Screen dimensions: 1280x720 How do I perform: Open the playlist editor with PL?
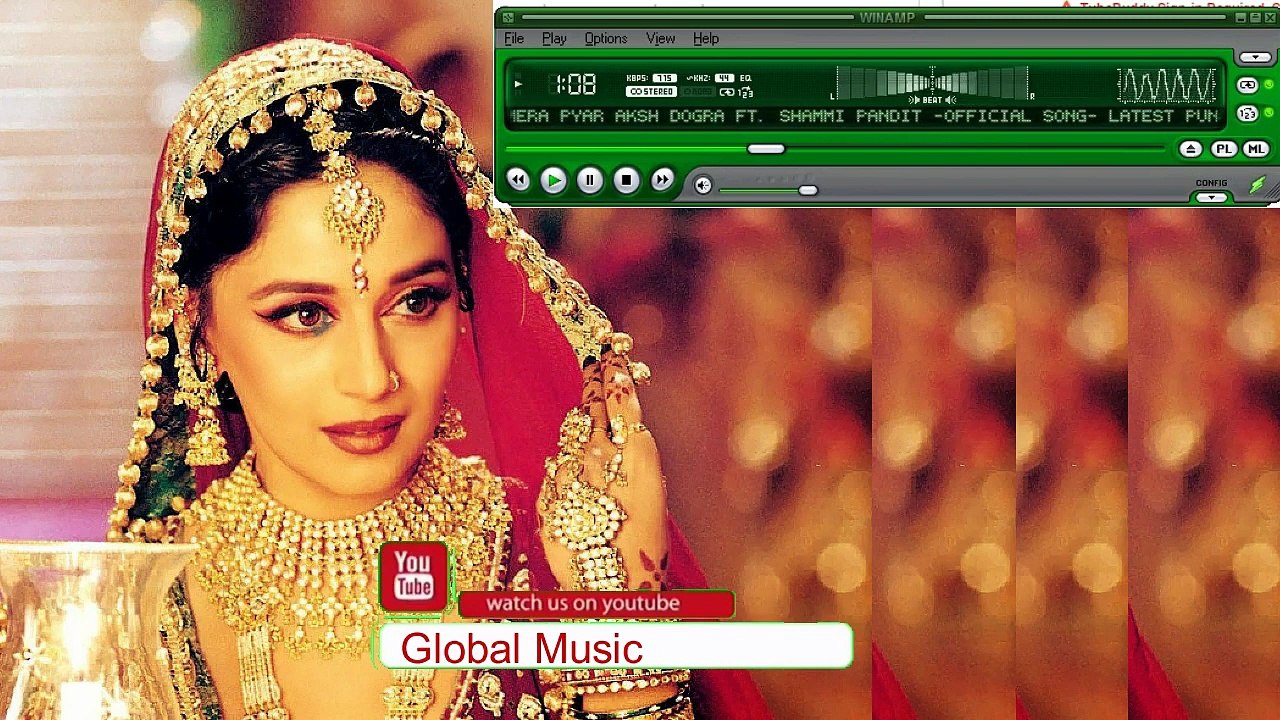click(1223, 149)
